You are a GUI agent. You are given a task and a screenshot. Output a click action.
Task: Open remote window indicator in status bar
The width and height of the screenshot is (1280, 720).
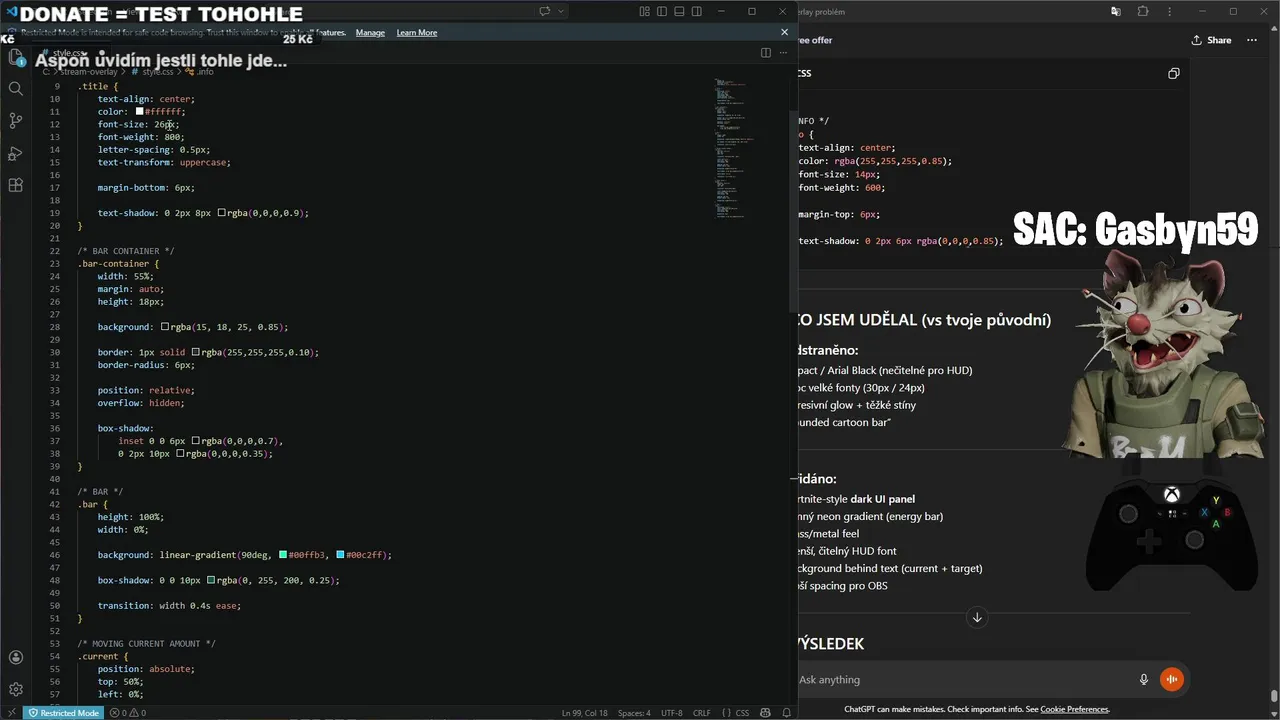pos(11,713)
